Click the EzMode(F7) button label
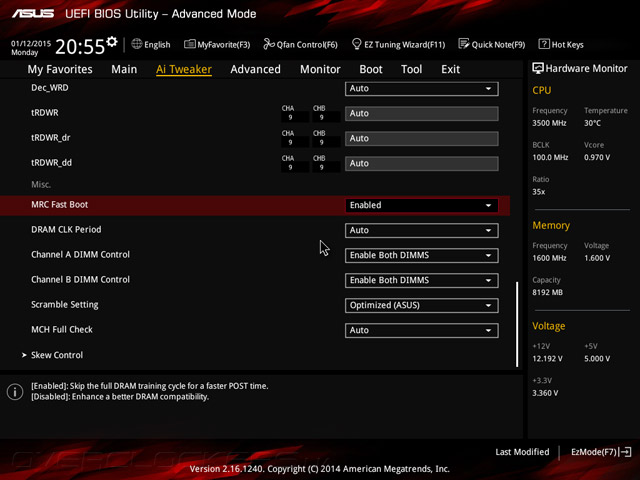The width and height of the screenshot is (640, 480). [x=594, y=452]
